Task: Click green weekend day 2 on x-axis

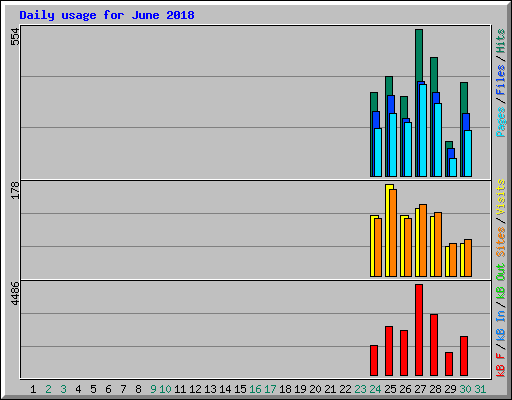Action: coord(48,389)
